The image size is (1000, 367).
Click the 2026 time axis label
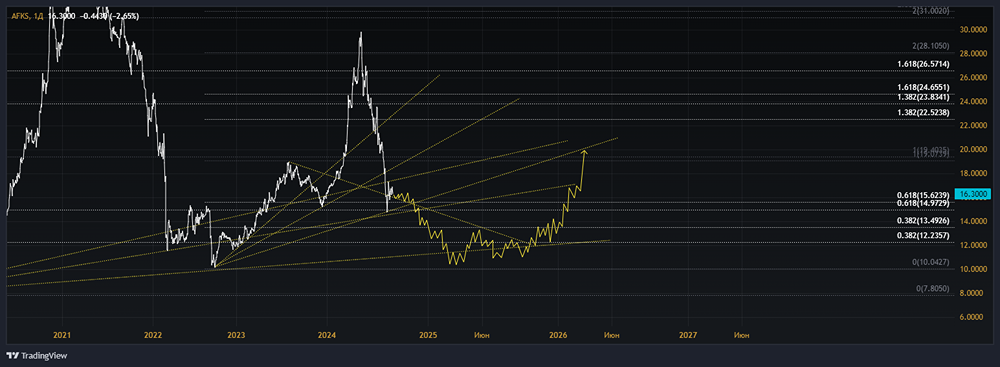(x=558, y=335)
